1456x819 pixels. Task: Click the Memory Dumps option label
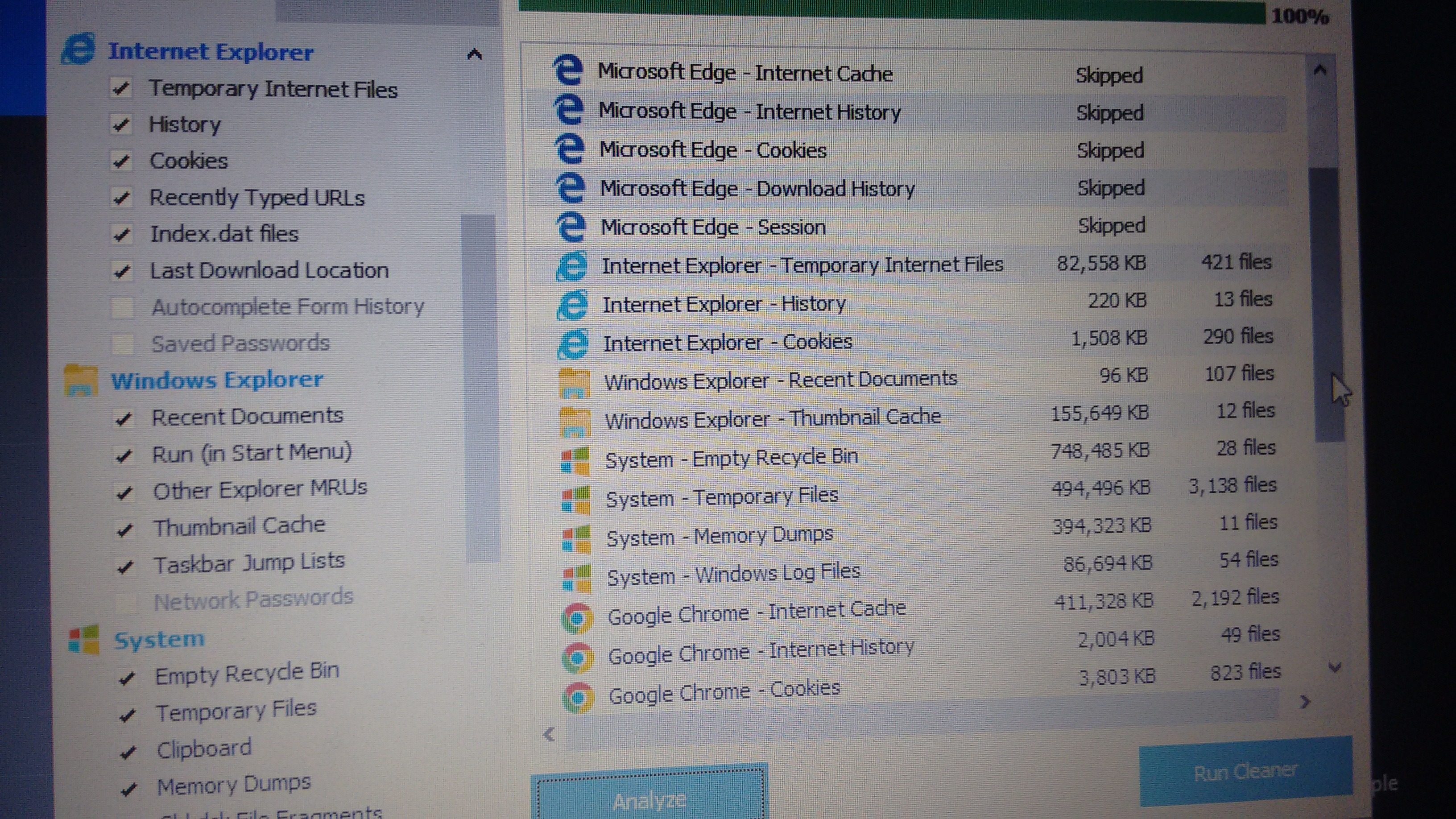[x=234, y=785]
